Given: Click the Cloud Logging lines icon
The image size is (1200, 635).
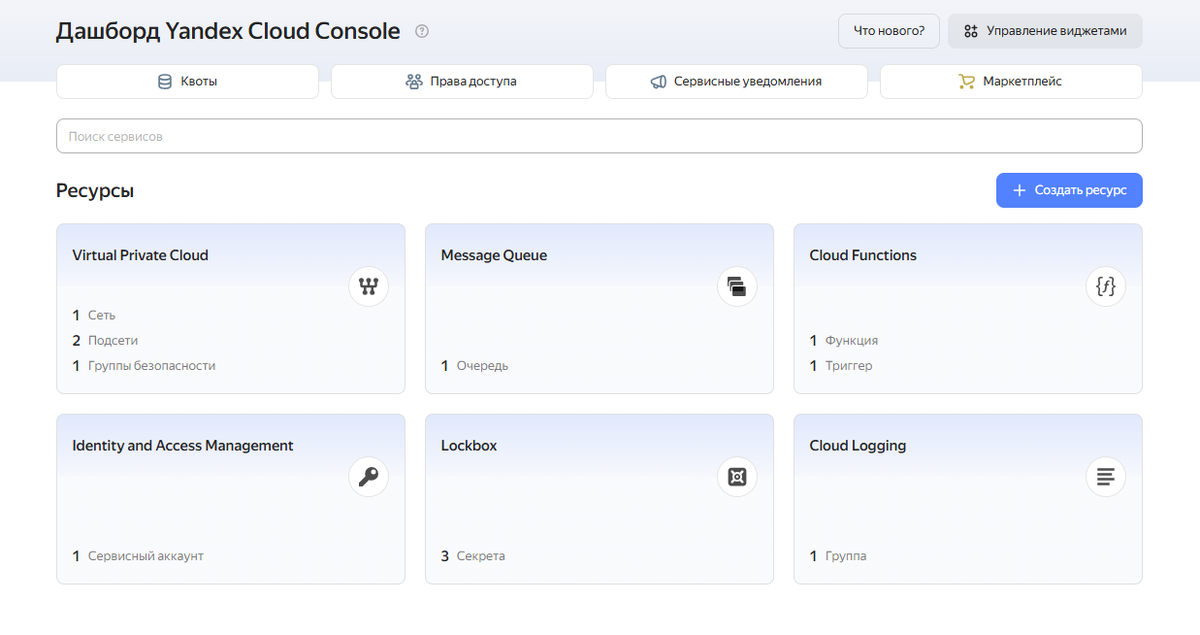Looking at the screenshot, I should (1105, 477).
